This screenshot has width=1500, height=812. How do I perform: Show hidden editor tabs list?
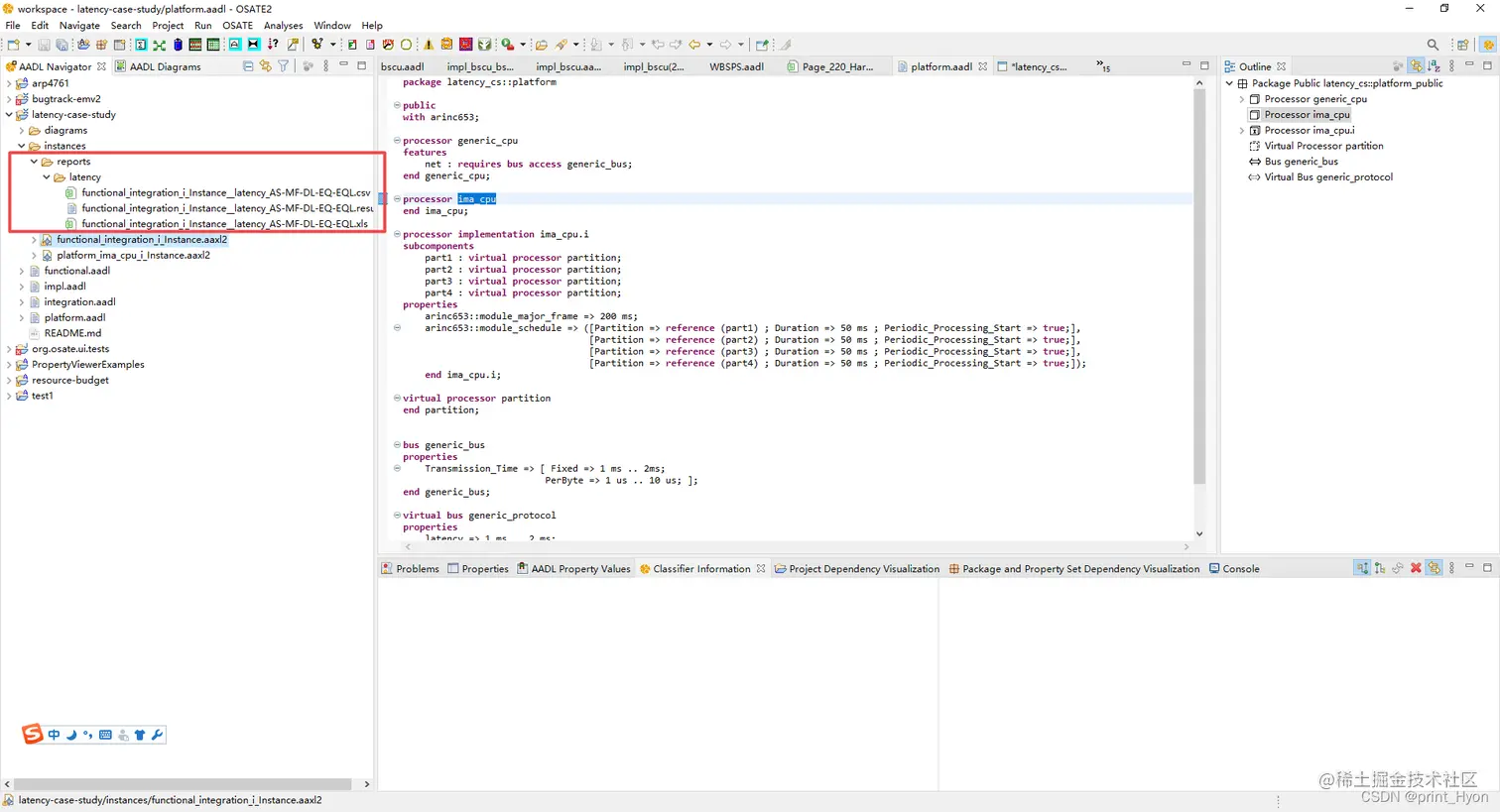coord(1102,66)
